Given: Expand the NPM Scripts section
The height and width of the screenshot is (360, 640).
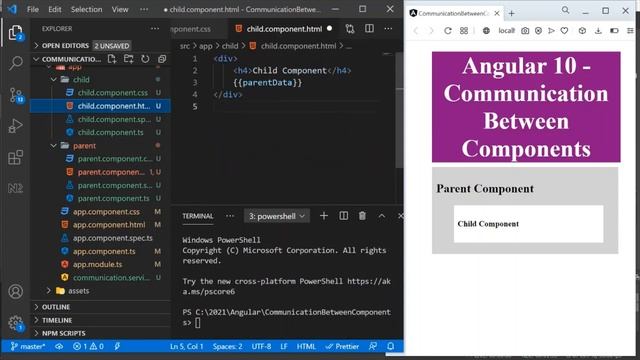Looking at the screenshot, I should pyautogui.click(x=100, y=333).
